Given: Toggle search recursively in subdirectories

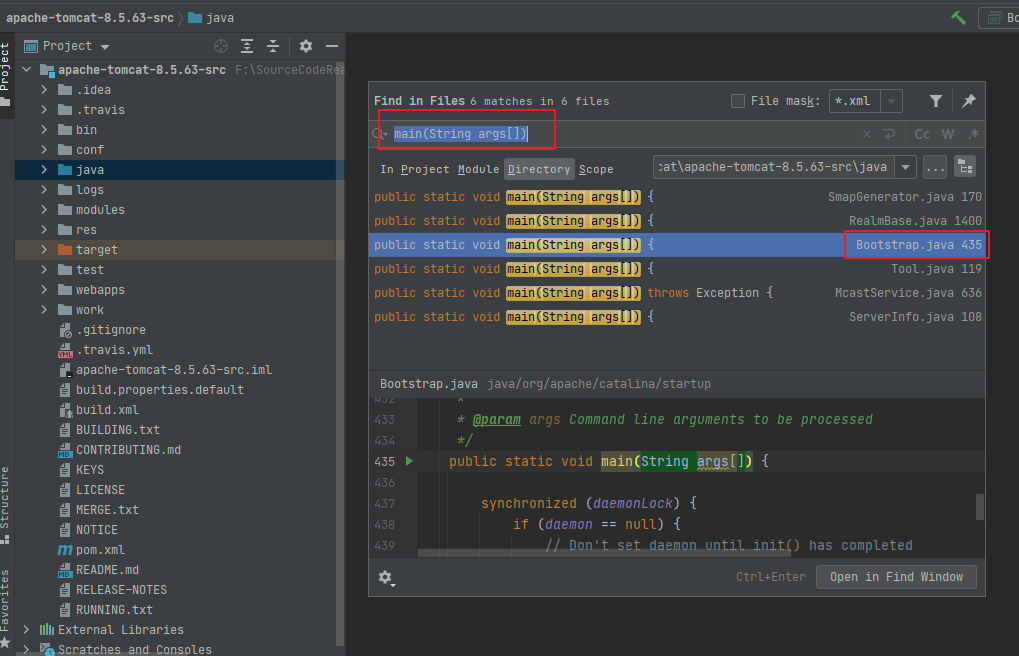Looking at the screenshot, I should click(x=965, y=167).
